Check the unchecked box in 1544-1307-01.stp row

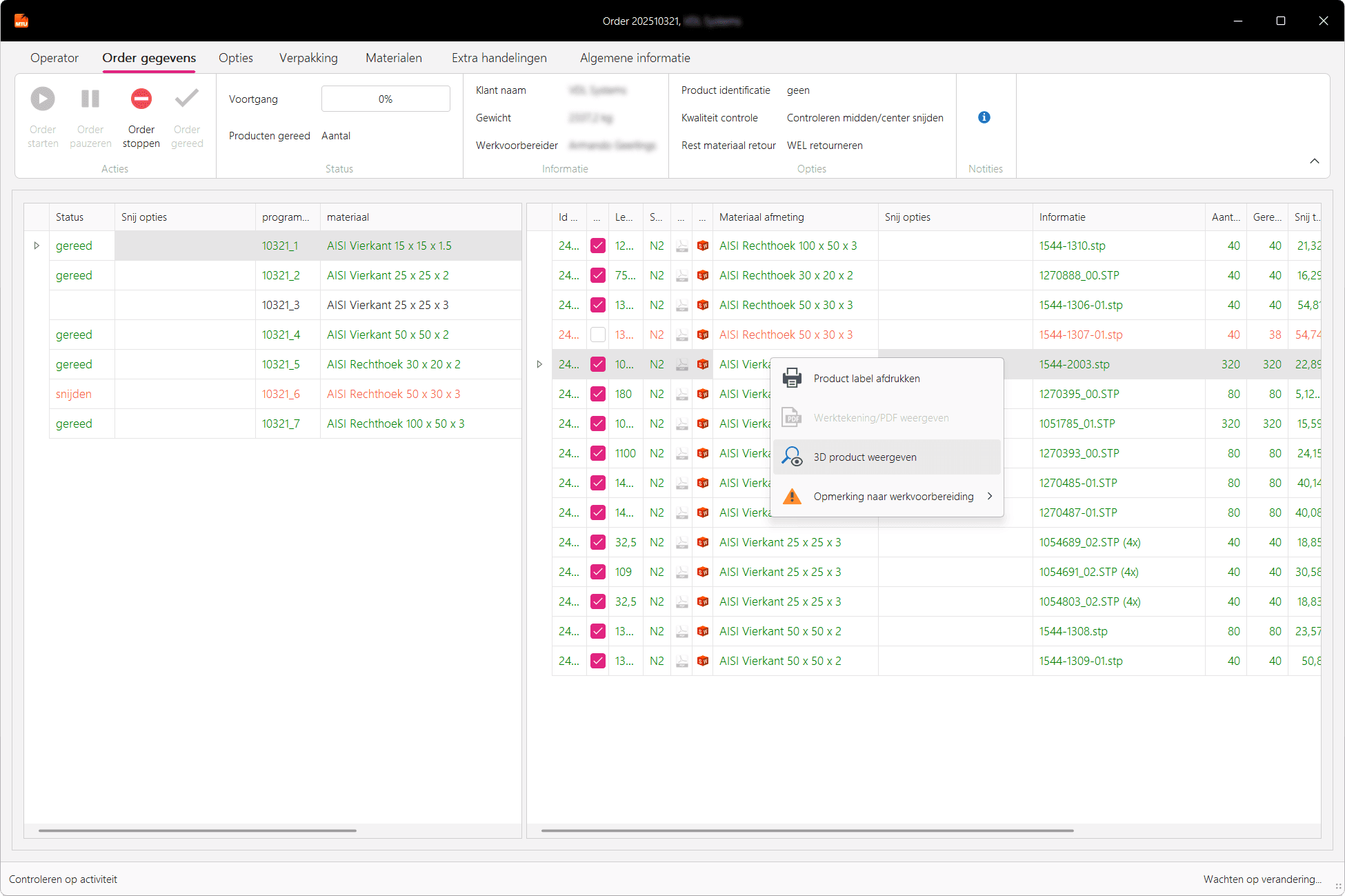click(x=598, y=335)
